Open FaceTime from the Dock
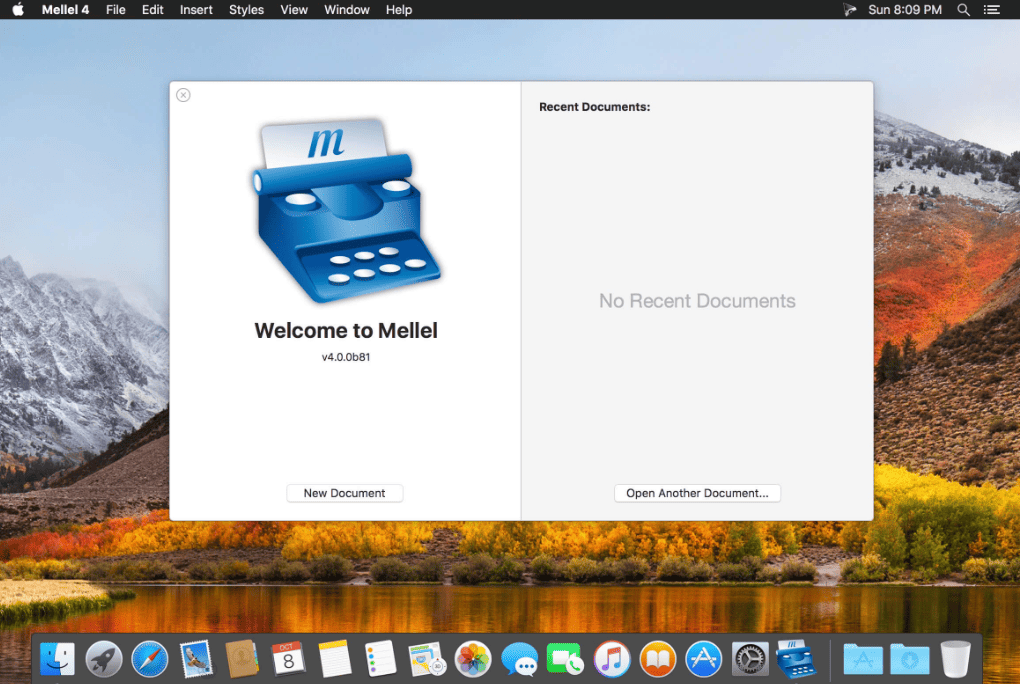Screen dimensions: 1020x684 [565, 659]
